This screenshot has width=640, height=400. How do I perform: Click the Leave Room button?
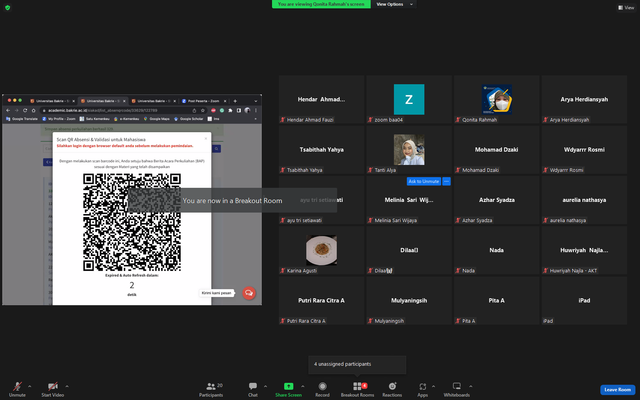coord(618,390)
